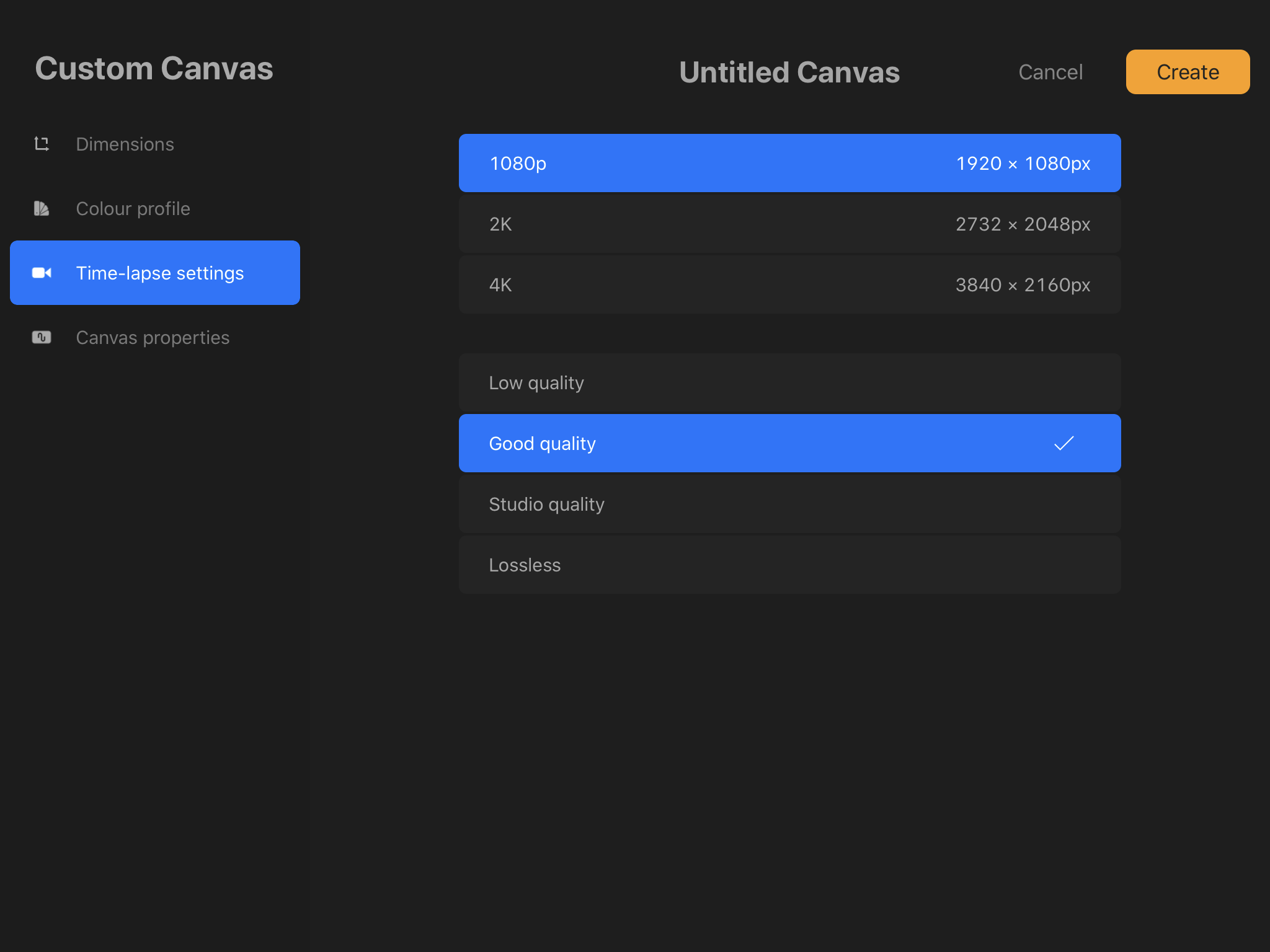Click the Good quality checkmark icon
The width and height of the screenshot is (1270, 952).
1064,443
